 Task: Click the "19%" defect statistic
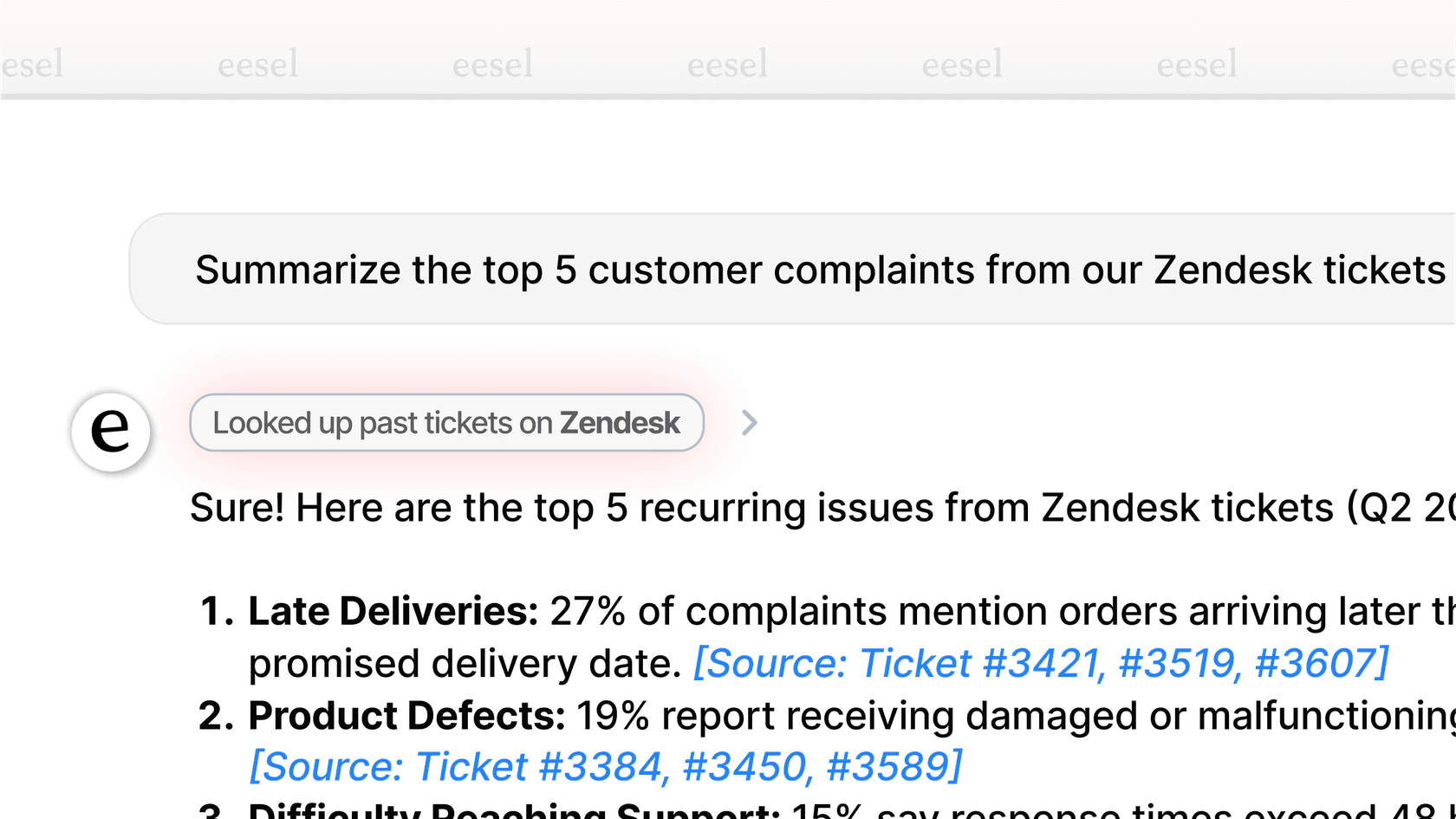tap(612, 716)
